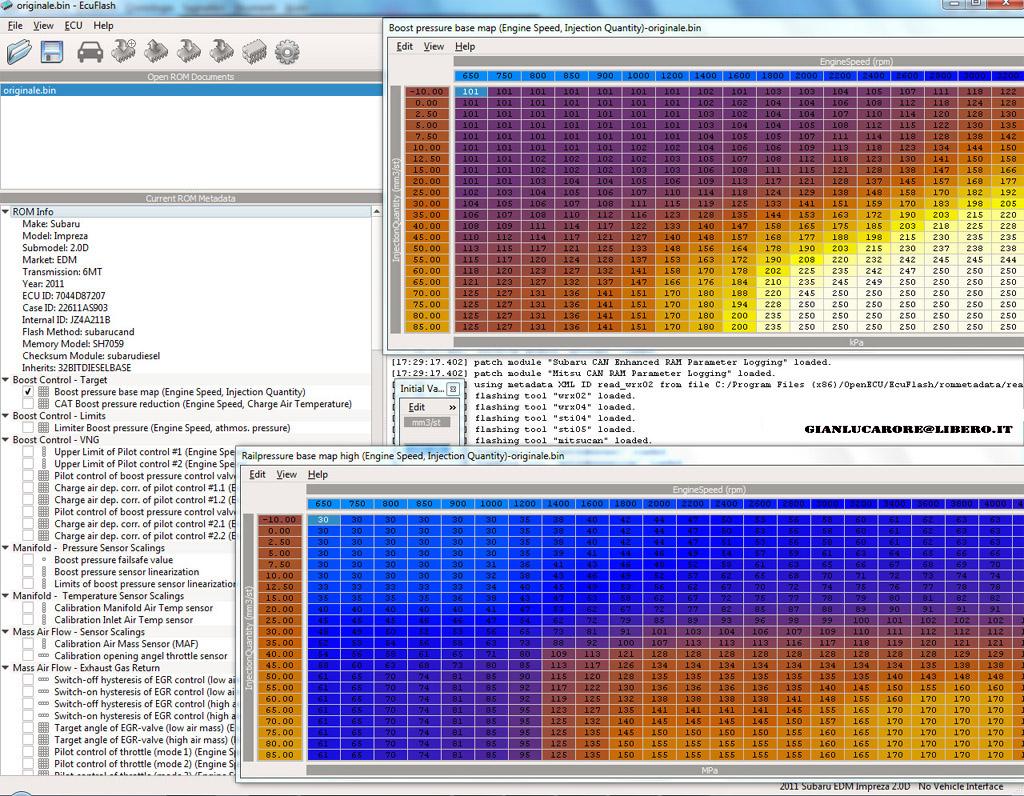Click the car icon in the toolbar
The image size is (1024, 796).
[x=90, y=51]
